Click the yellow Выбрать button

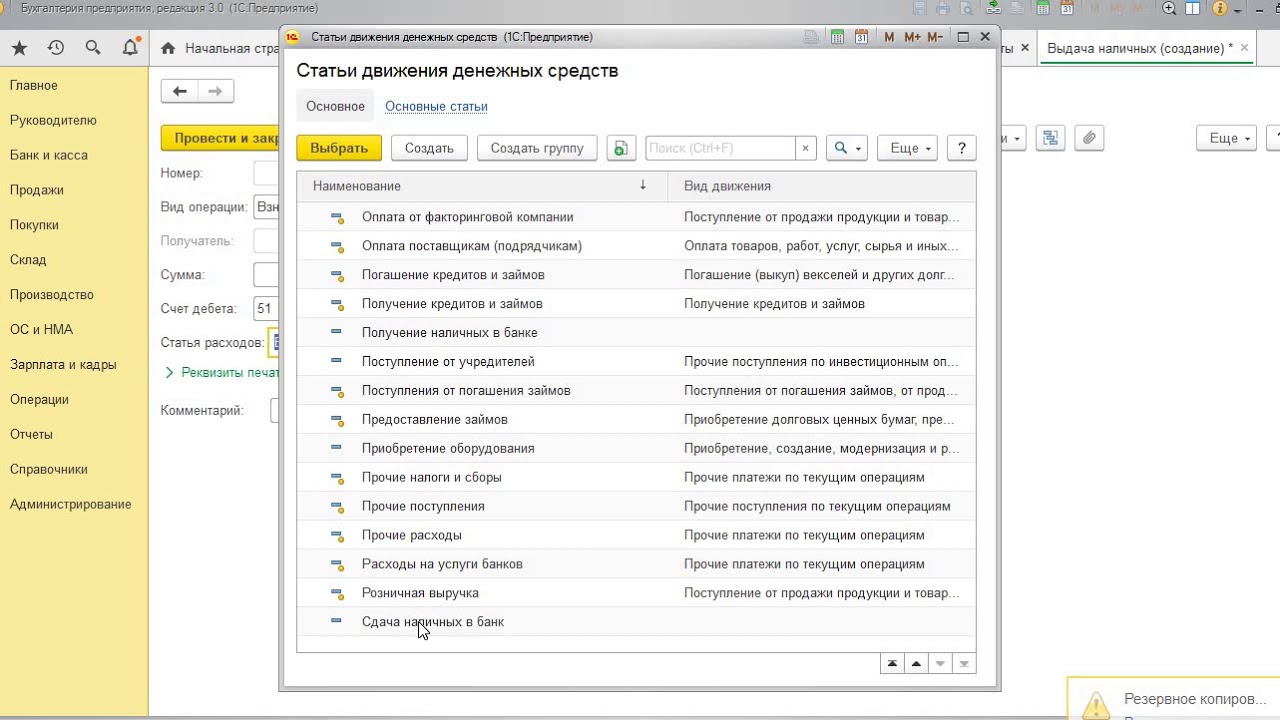click(x=339, y=148)
